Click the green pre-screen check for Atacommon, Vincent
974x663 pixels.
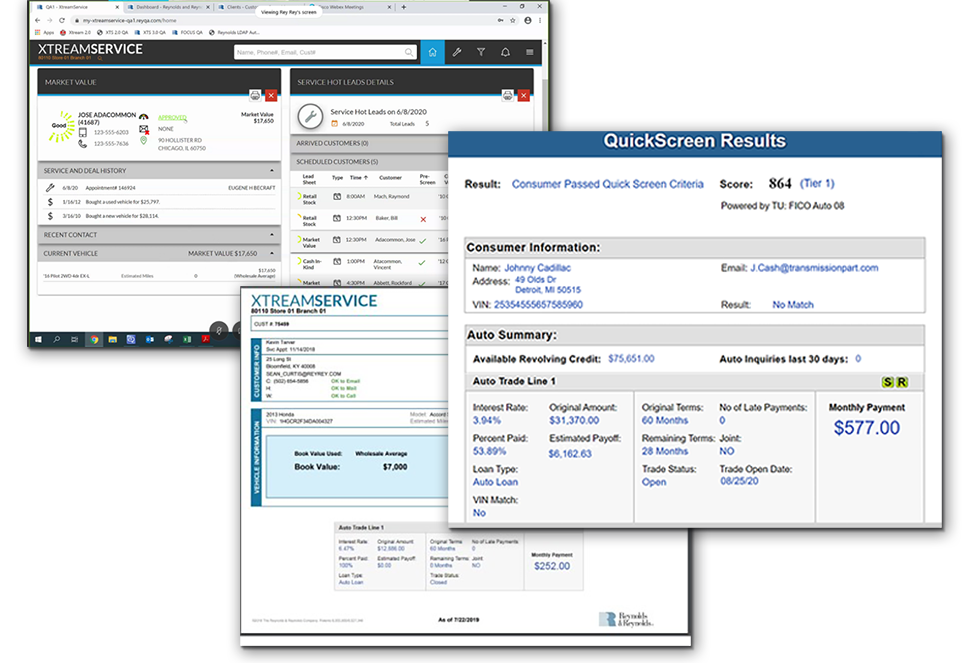[422, 262]
